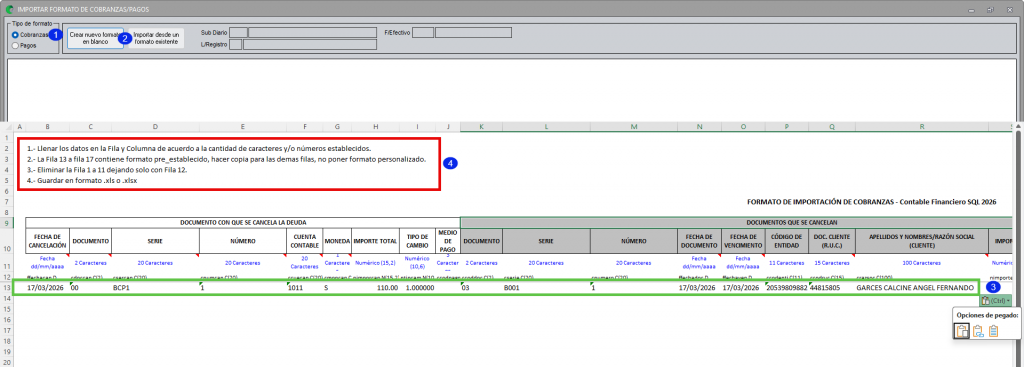Click the L/Registro code field
Screen dimensions: 1024x367
coord(236,44)
